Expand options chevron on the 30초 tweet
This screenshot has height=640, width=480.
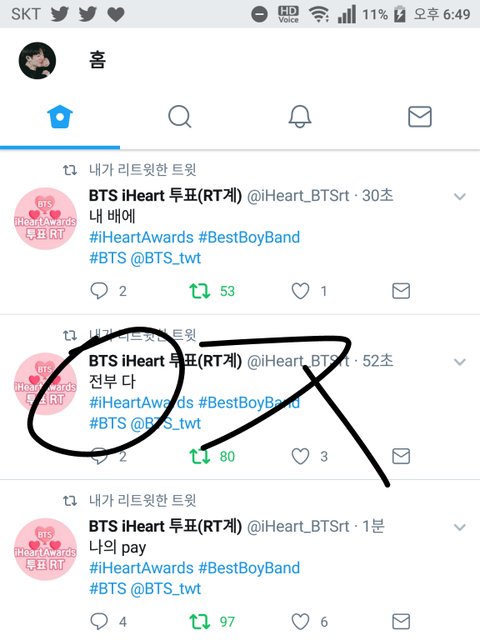[460, 197]
